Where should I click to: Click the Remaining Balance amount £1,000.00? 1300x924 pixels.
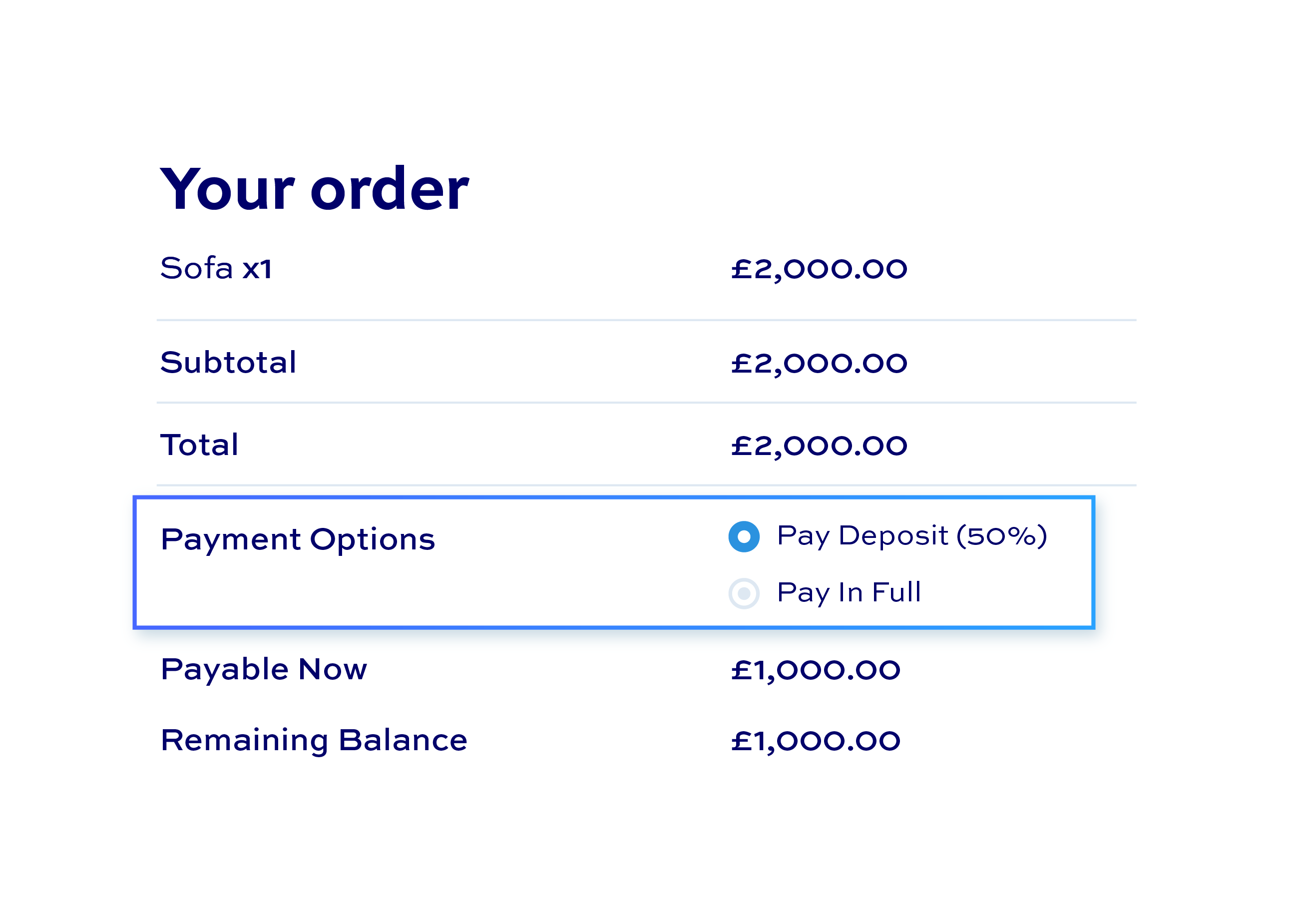[815, 741]
